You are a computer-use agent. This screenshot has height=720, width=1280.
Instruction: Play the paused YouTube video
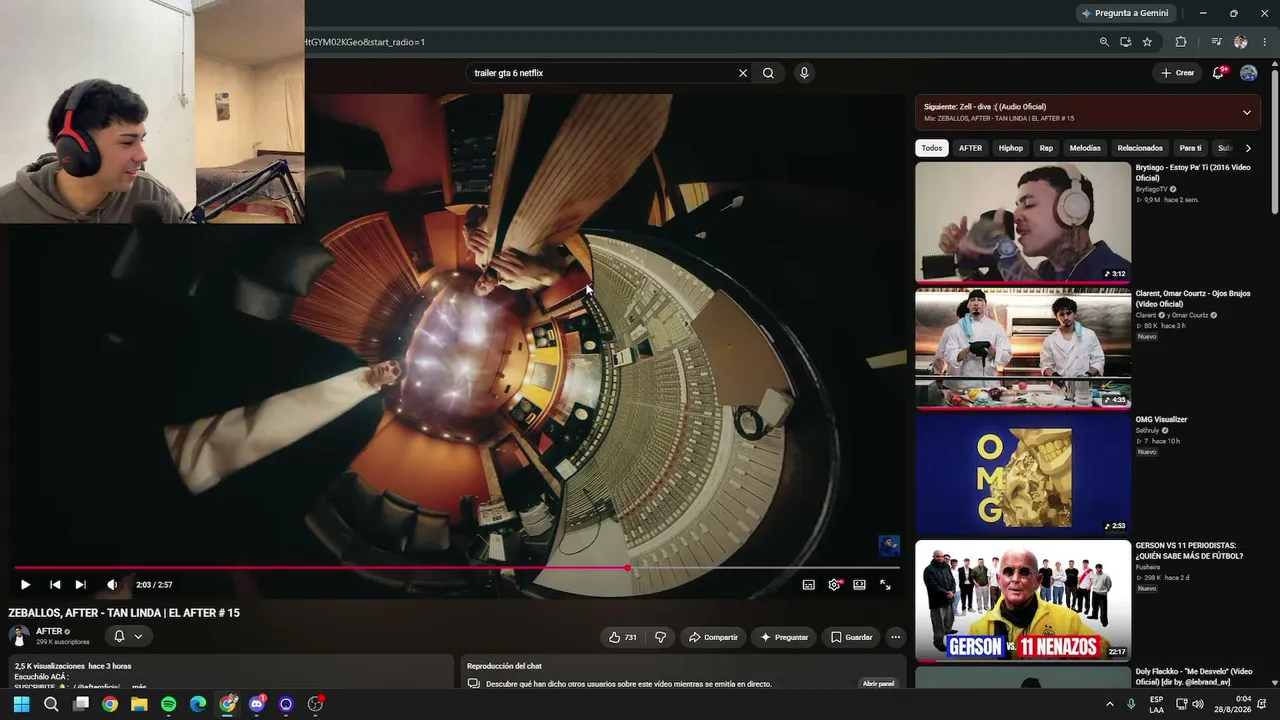(25, 585)
